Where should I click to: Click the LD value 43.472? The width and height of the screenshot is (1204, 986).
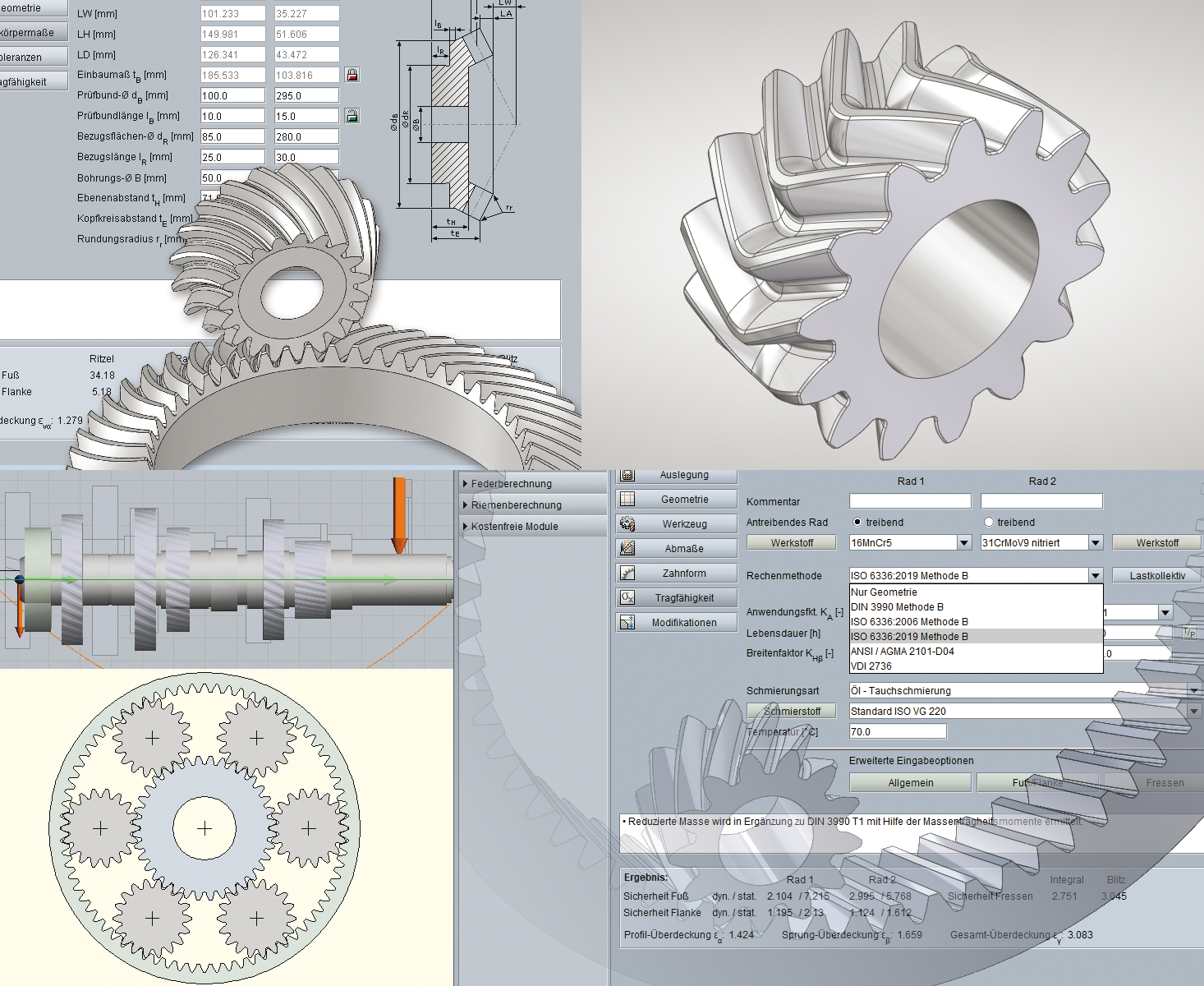pos(306,54)
